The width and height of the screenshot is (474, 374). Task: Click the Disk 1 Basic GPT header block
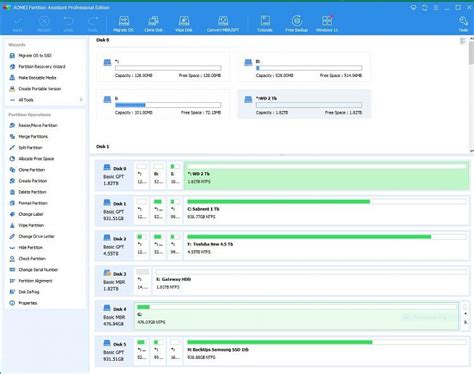point(114,211)
